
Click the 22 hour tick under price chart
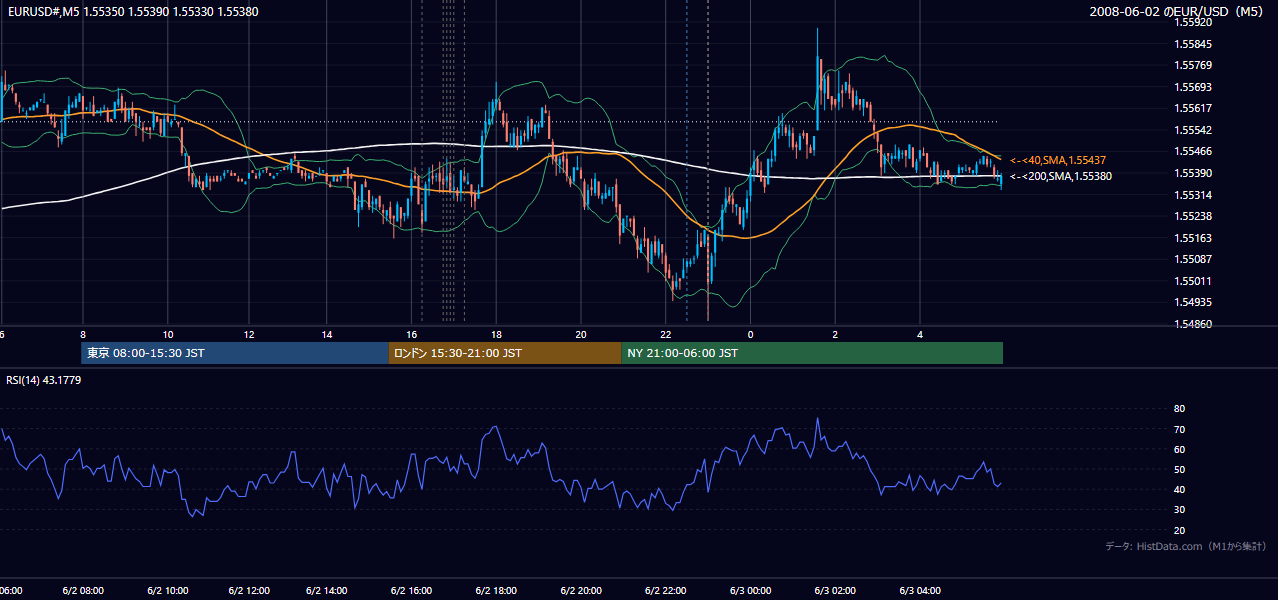point(665,334)
